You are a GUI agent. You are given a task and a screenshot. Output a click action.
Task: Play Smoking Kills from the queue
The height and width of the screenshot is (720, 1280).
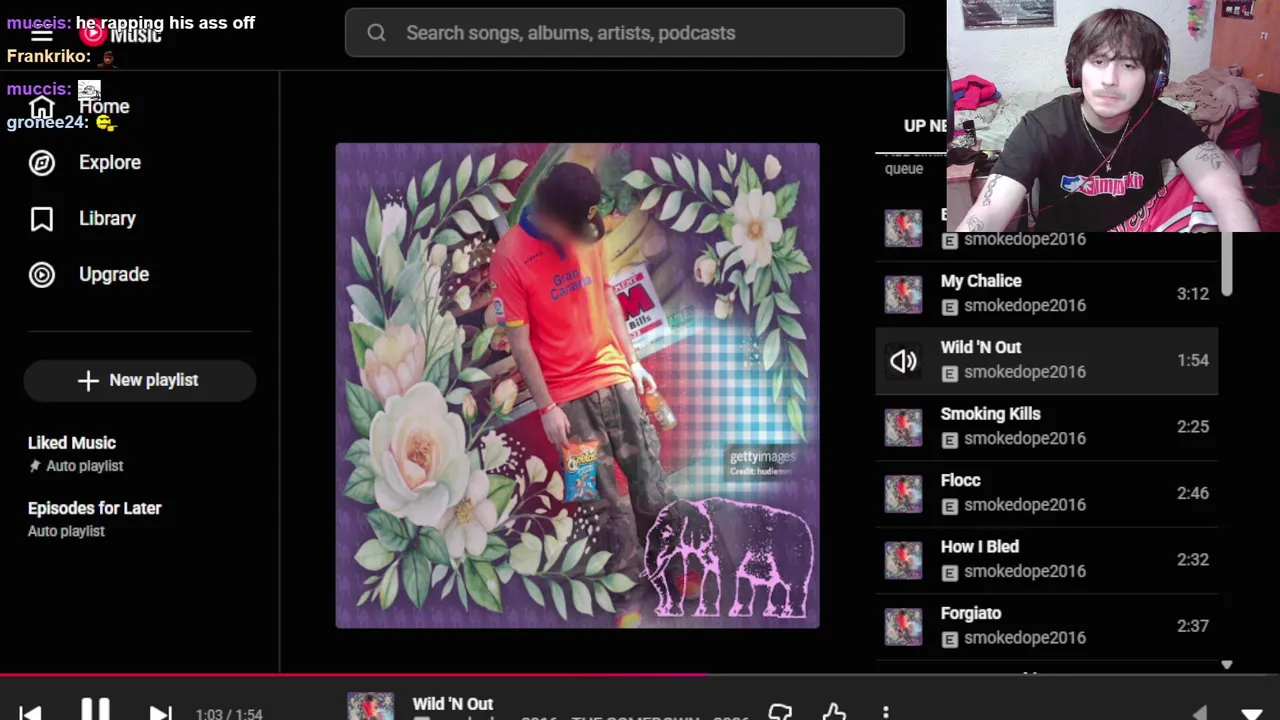click(x=1046, y=427)
